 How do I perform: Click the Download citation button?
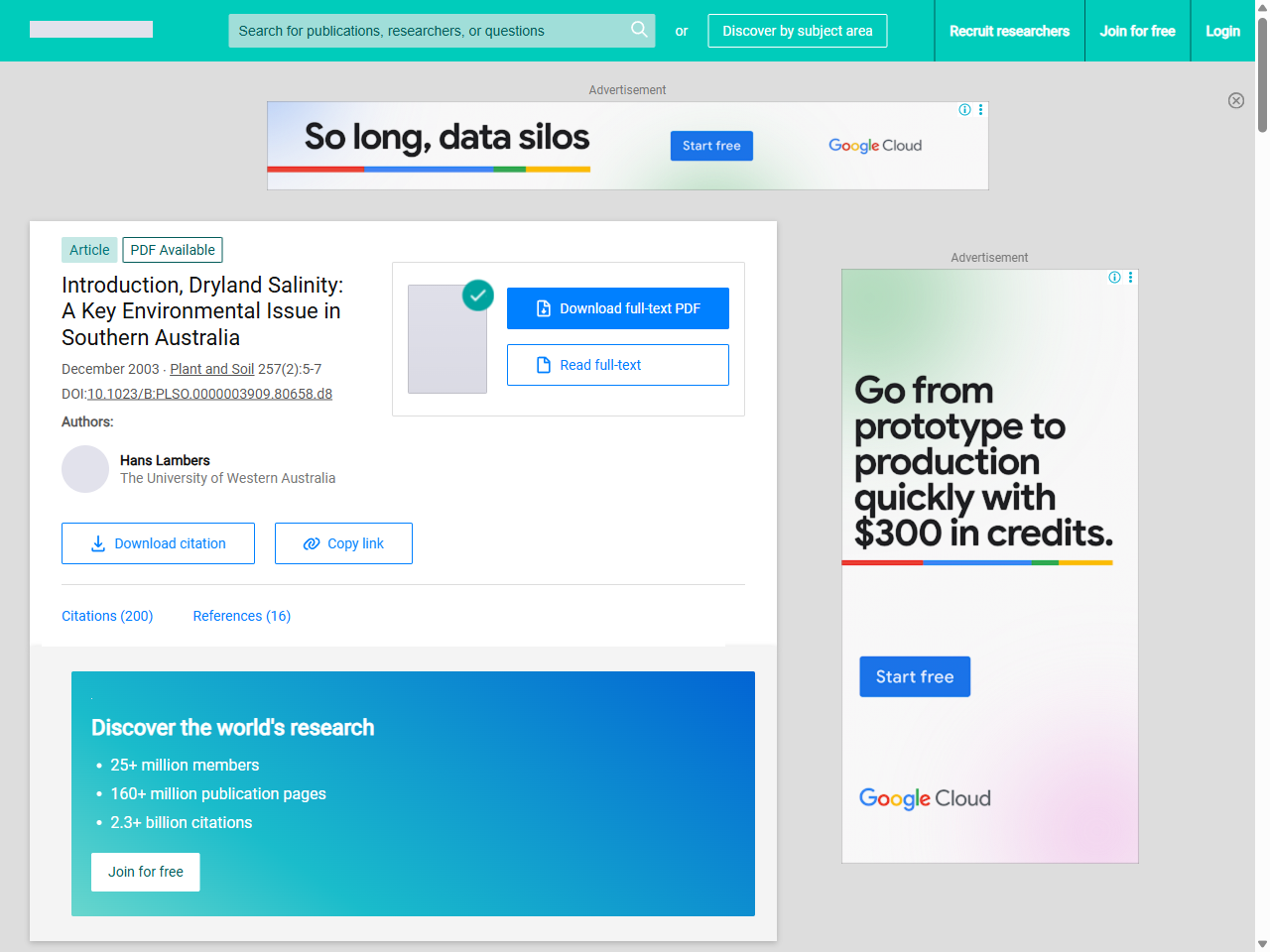[x=158, y=543]
